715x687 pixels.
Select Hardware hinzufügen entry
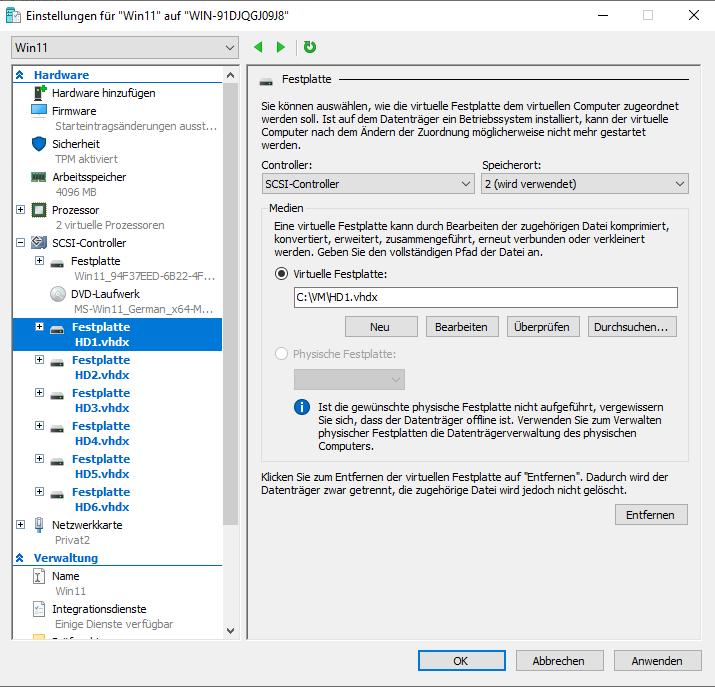click(103, 93)
